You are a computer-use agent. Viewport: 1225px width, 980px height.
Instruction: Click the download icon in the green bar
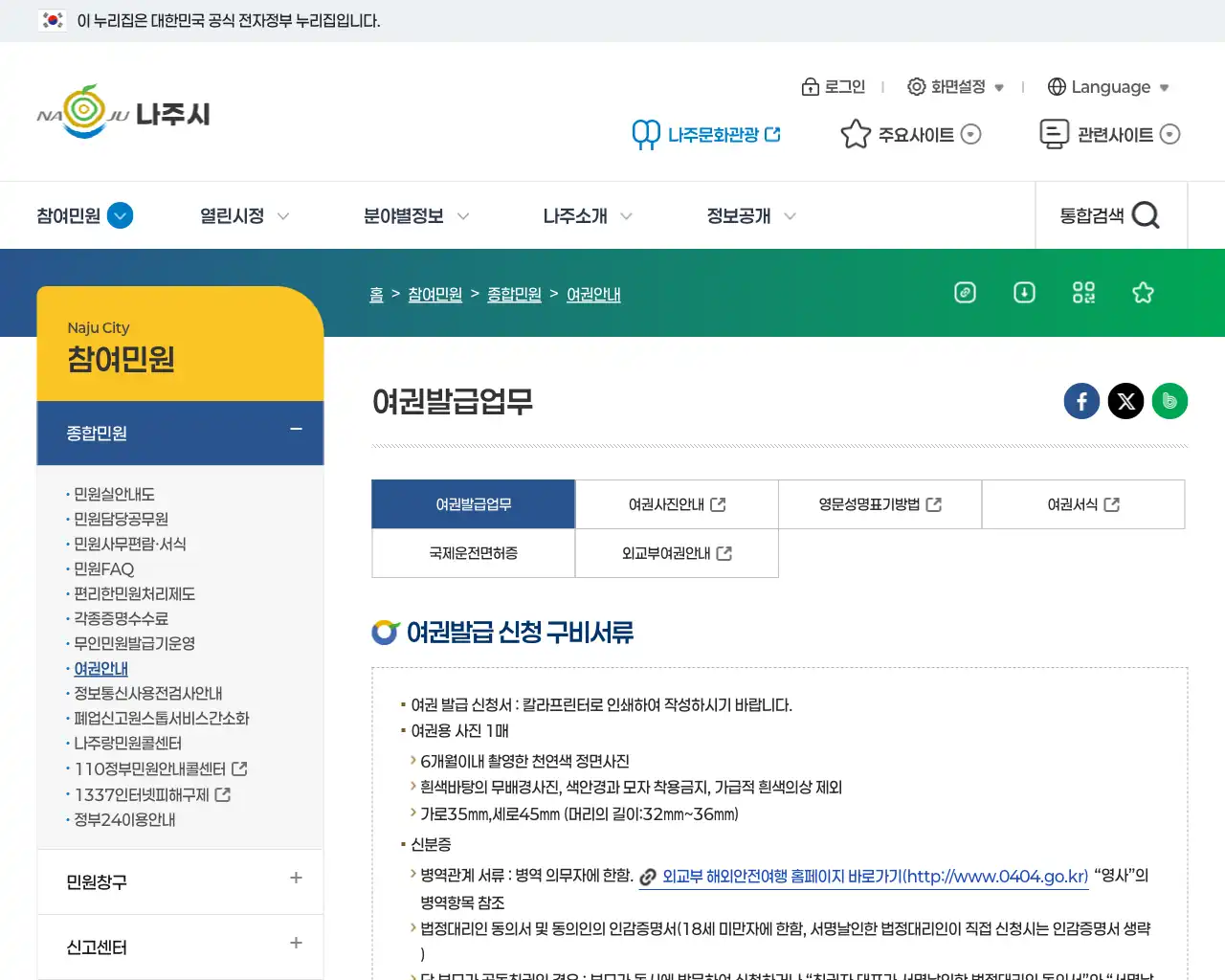1024,293
